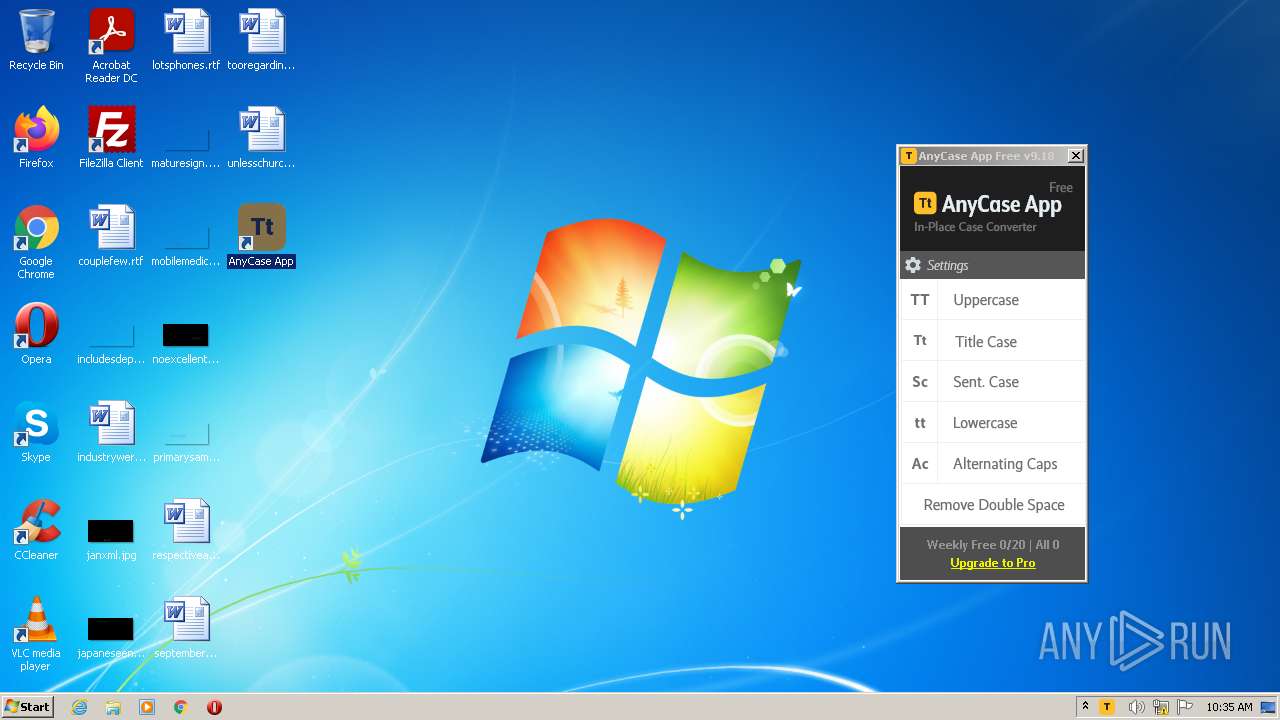Click Remove Double Space
The height and width of the screenshot is (720, 1280).
pos(992,505)
